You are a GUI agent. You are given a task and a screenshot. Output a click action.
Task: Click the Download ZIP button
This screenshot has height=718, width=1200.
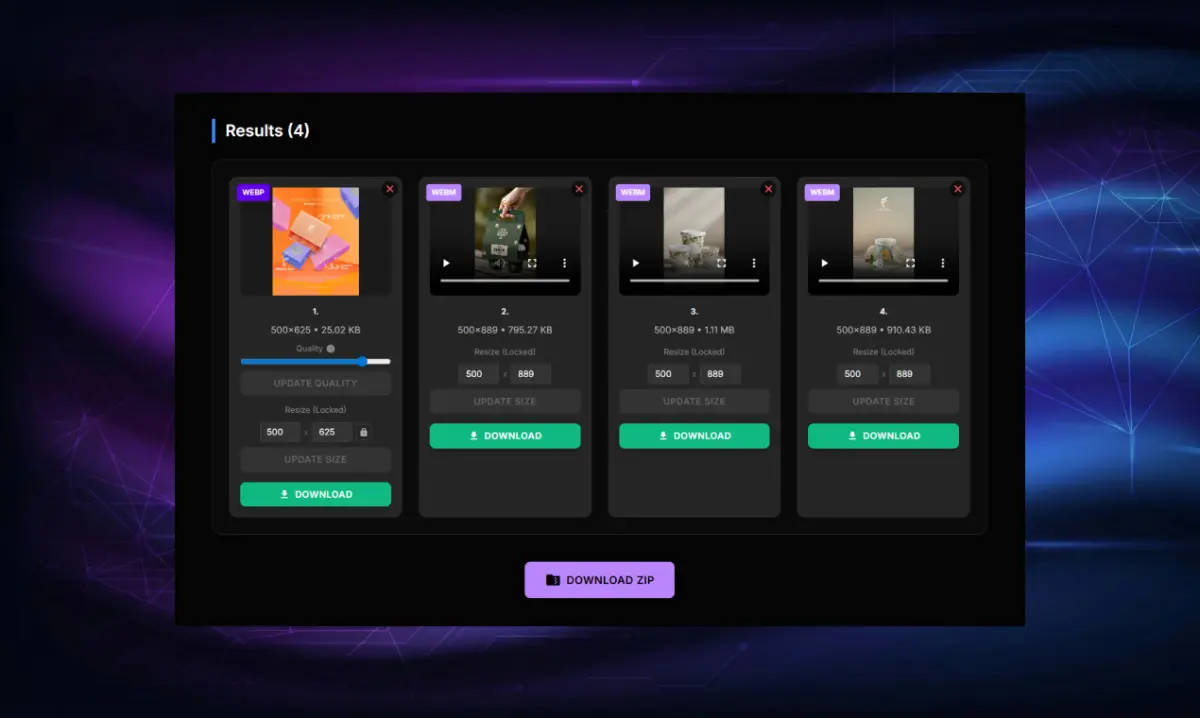click(599, 580)
